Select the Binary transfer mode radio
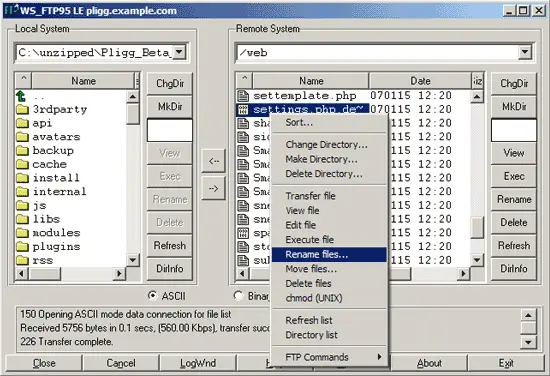 click(x=239, y=296)
